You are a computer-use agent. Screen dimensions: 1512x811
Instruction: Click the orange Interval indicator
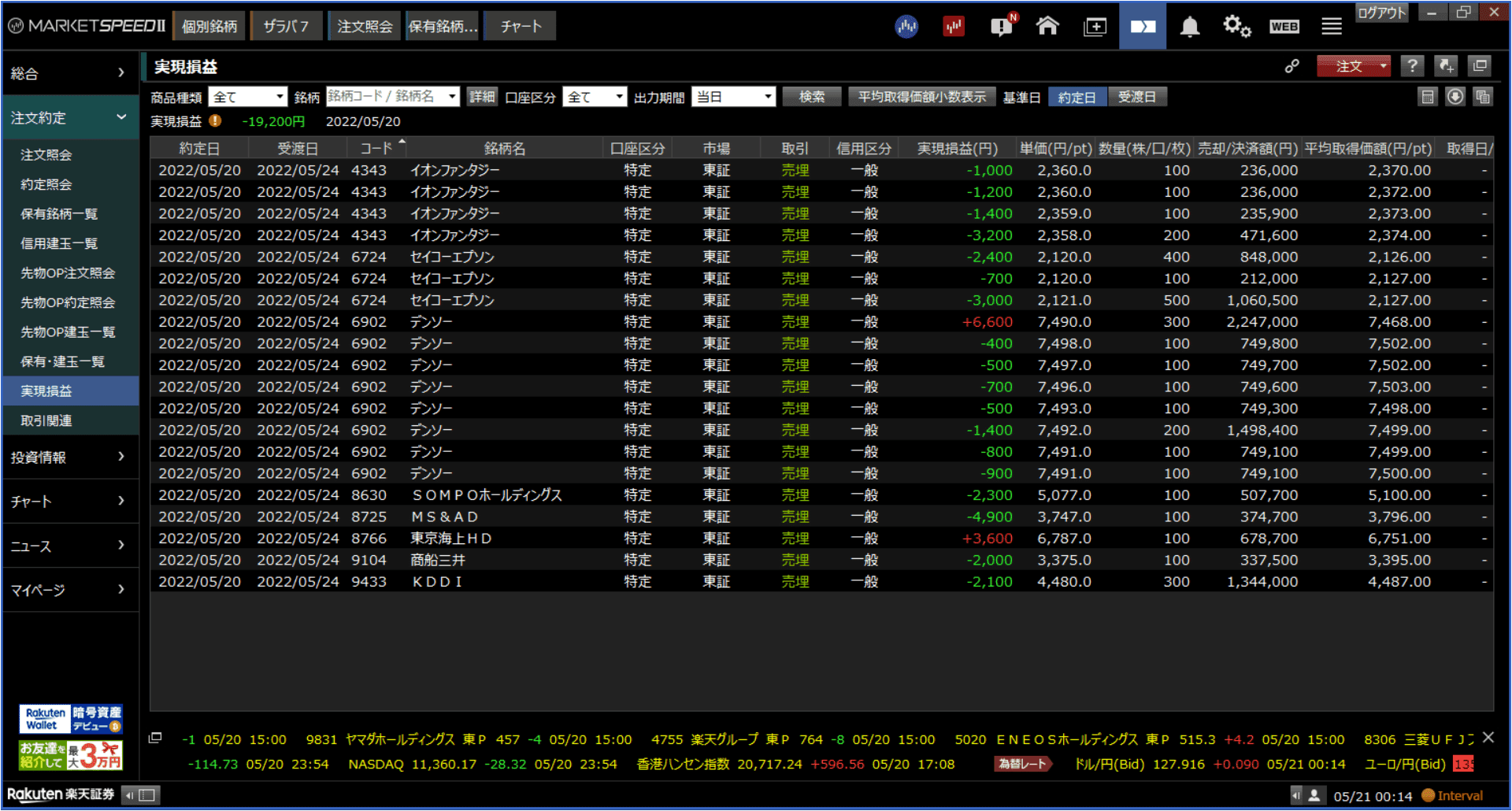pyautogui.click(x=1452, y=795)
